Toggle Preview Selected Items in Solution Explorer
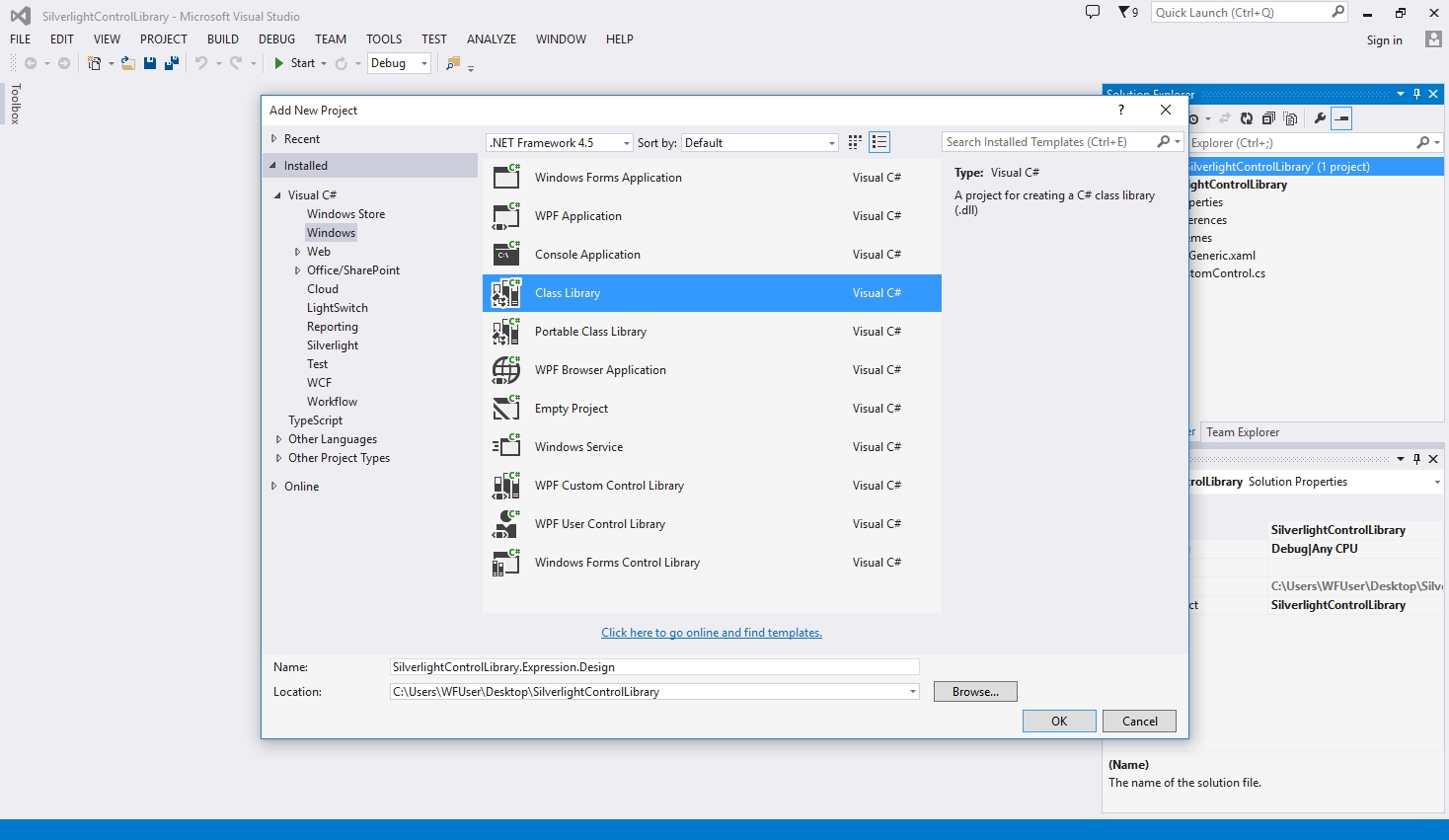Screen dimensions: 1449x840 (x=1341, y=118)
